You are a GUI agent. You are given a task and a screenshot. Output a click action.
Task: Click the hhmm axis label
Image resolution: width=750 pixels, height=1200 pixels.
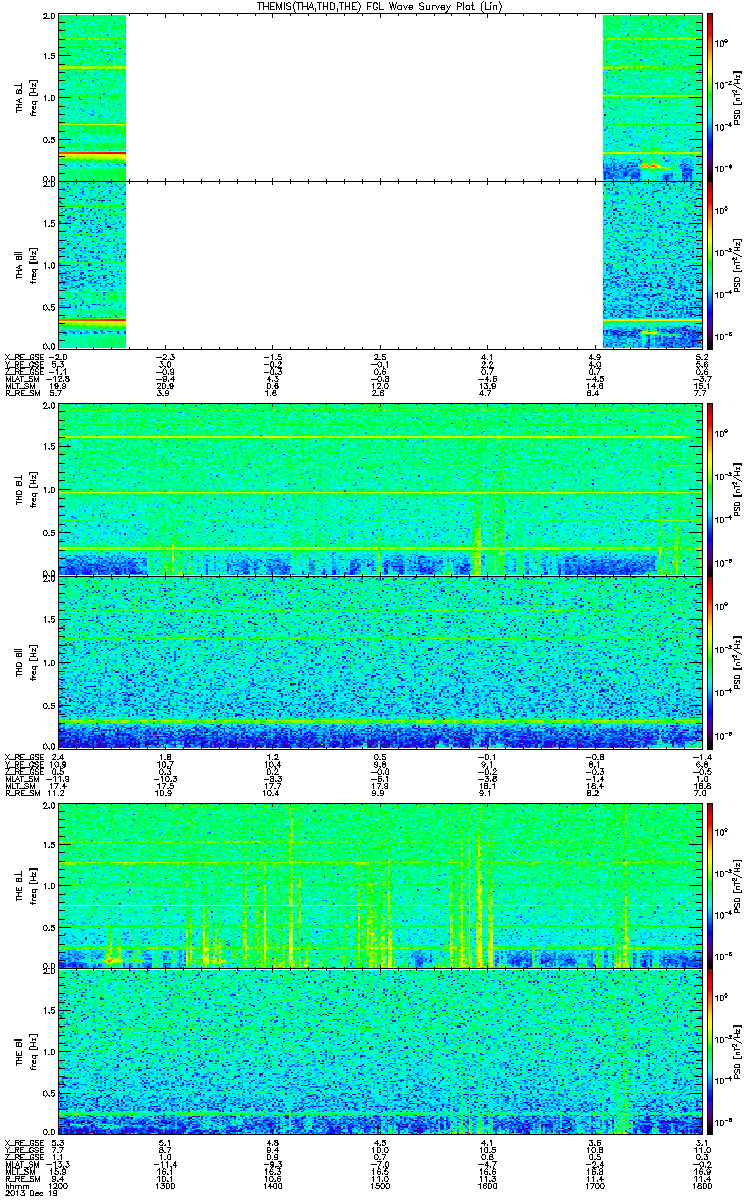(16, 1185)
